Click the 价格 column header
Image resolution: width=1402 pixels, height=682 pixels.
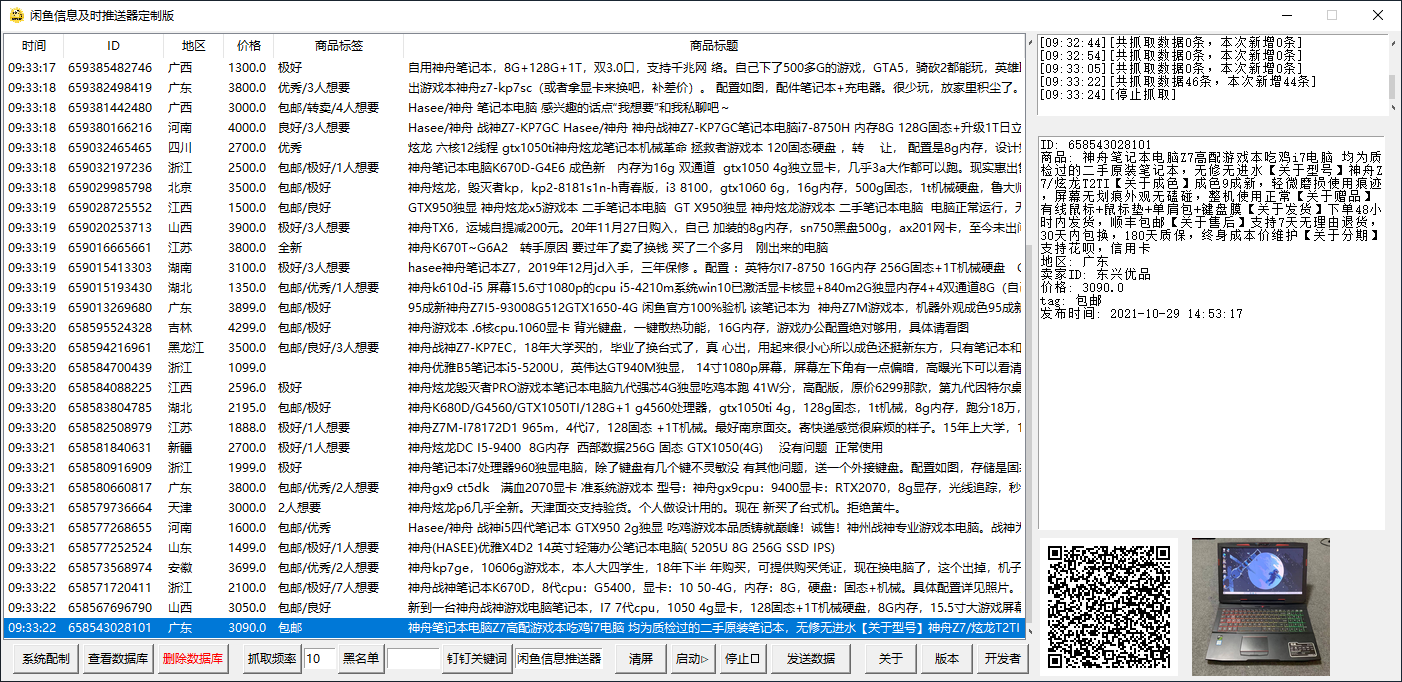248,46
